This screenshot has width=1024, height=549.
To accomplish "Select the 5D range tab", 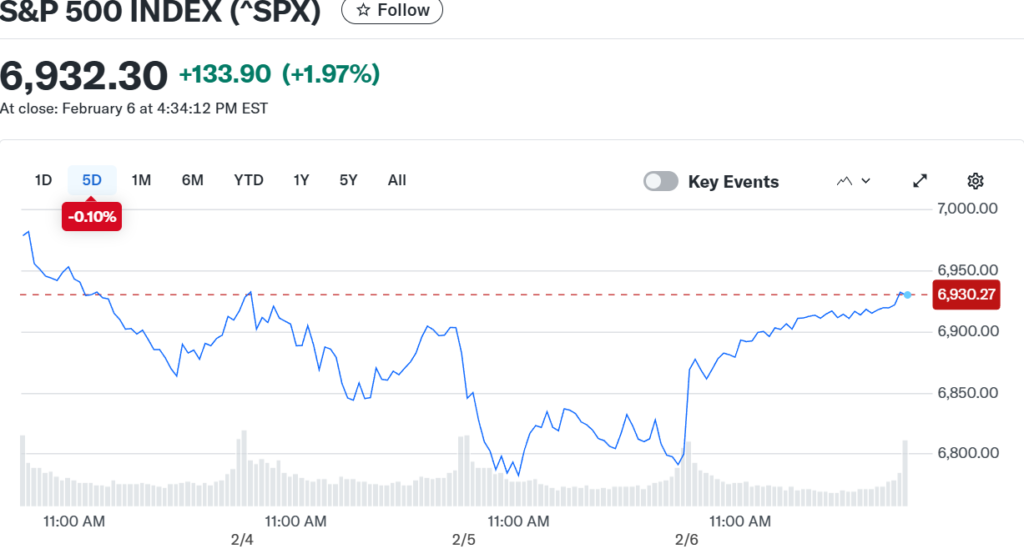I will click(92, 180).
